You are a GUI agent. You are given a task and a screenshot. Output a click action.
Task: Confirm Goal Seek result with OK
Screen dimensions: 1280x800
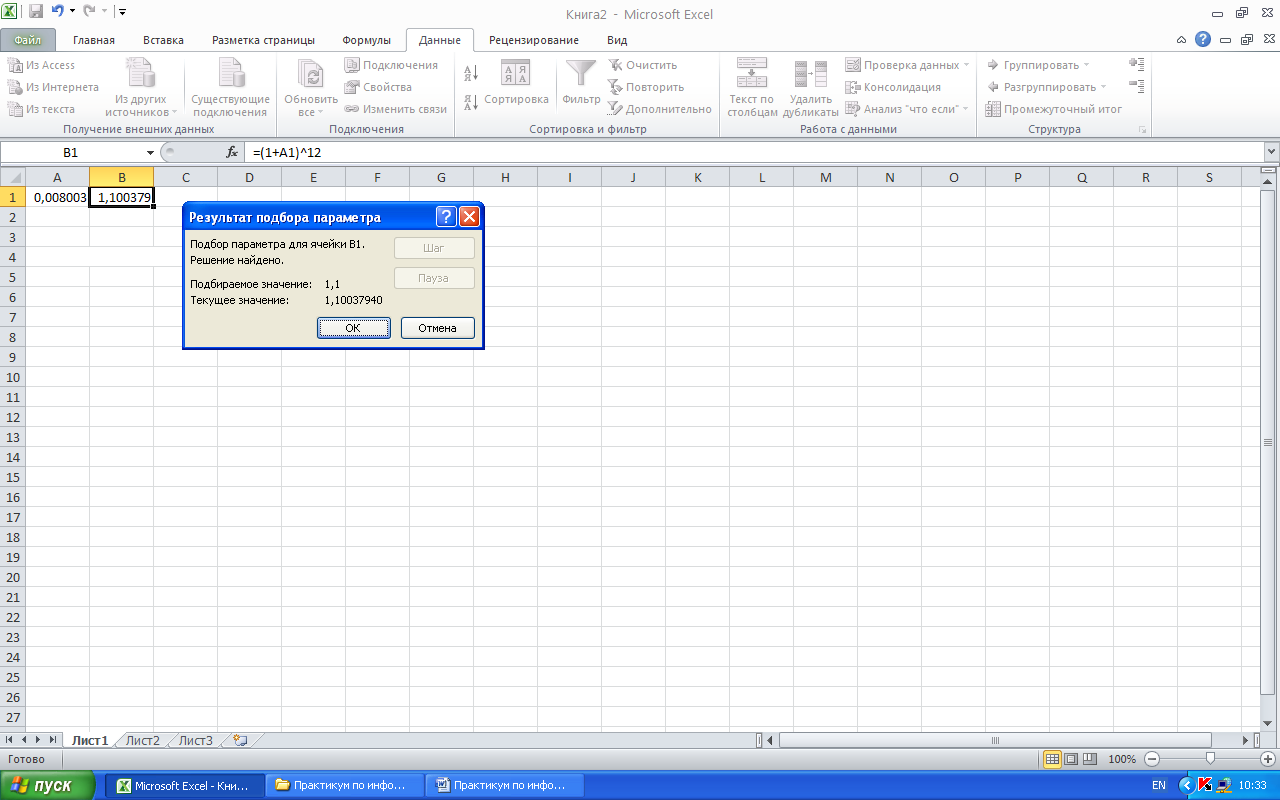click(x=354, y=328)
